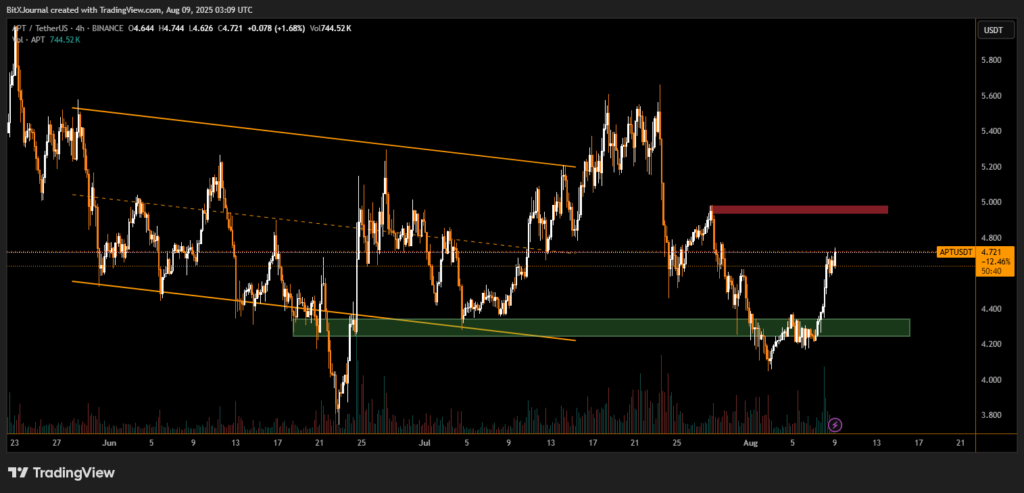Click the 5.000 price scale label
1024x493 pixels.
point(991,202)
